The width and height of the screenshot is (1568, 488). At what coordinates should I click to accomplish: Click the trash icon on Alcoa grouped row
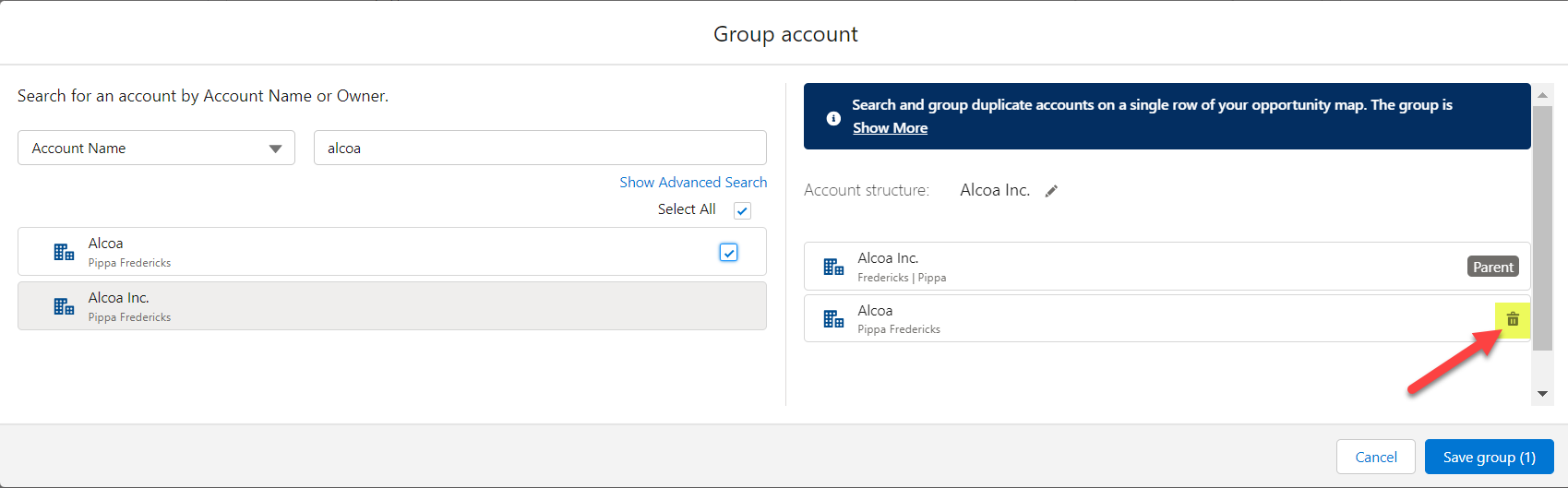click(x=1513, y=319)
